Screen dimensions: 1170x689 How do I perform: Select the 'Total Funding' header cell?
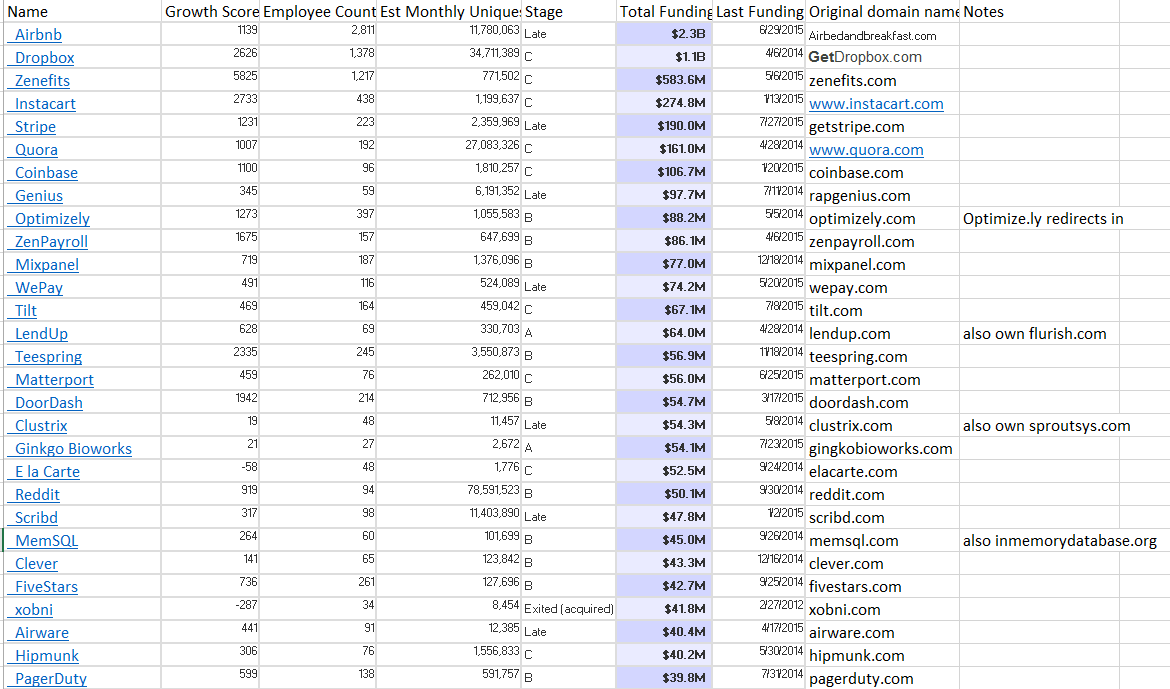pyautogui.click(x=664, y=11)
